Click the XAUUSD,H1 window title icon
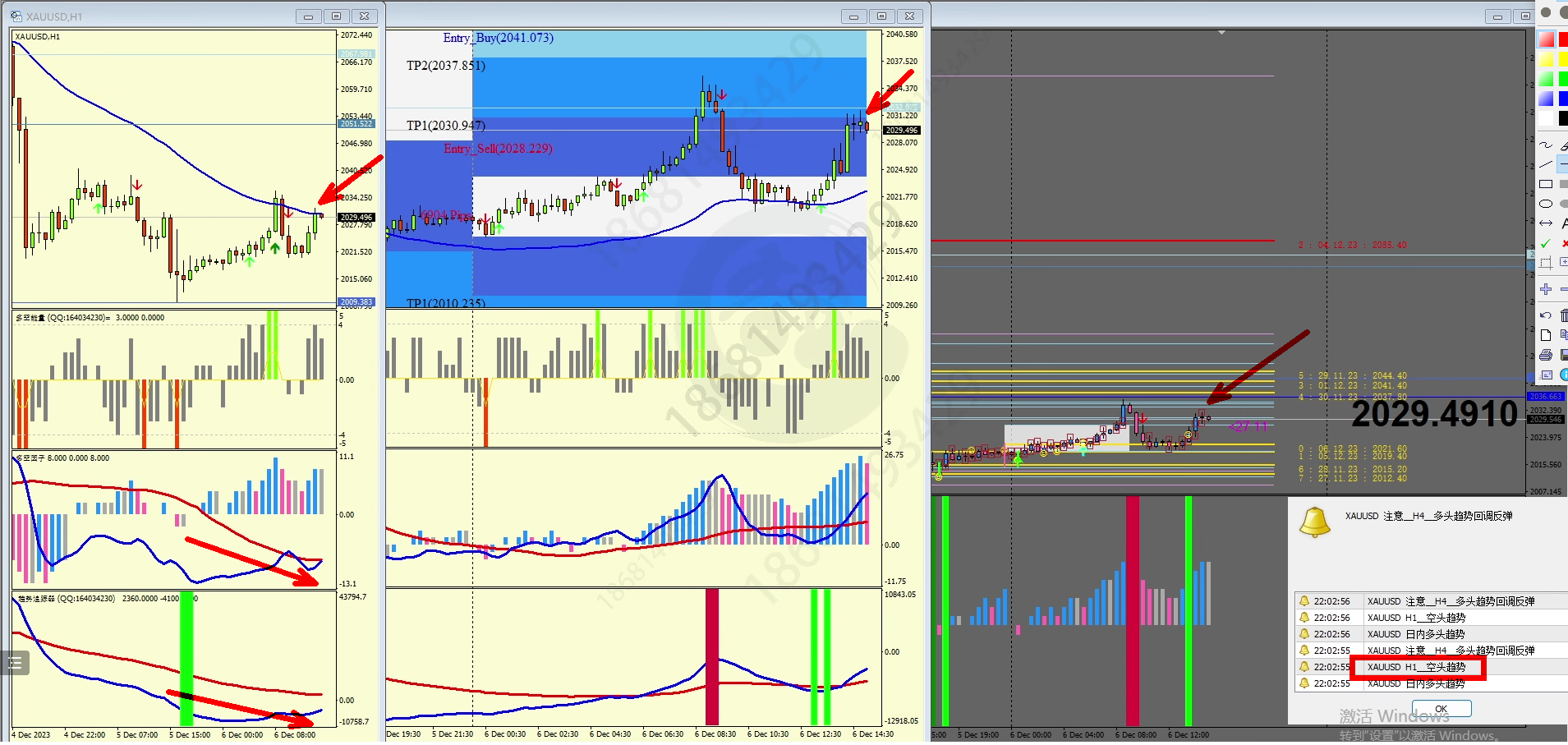The height and width of the screenshot is (745, 1568). click(x=16, y=16)
